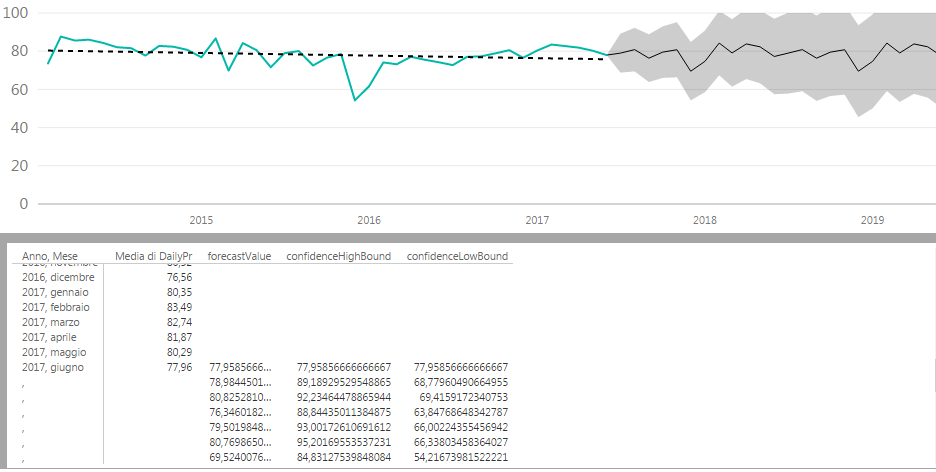Click the 2019 x-axis label
The width and height of the screenshot is (936, 472).
tap(873, 220)
